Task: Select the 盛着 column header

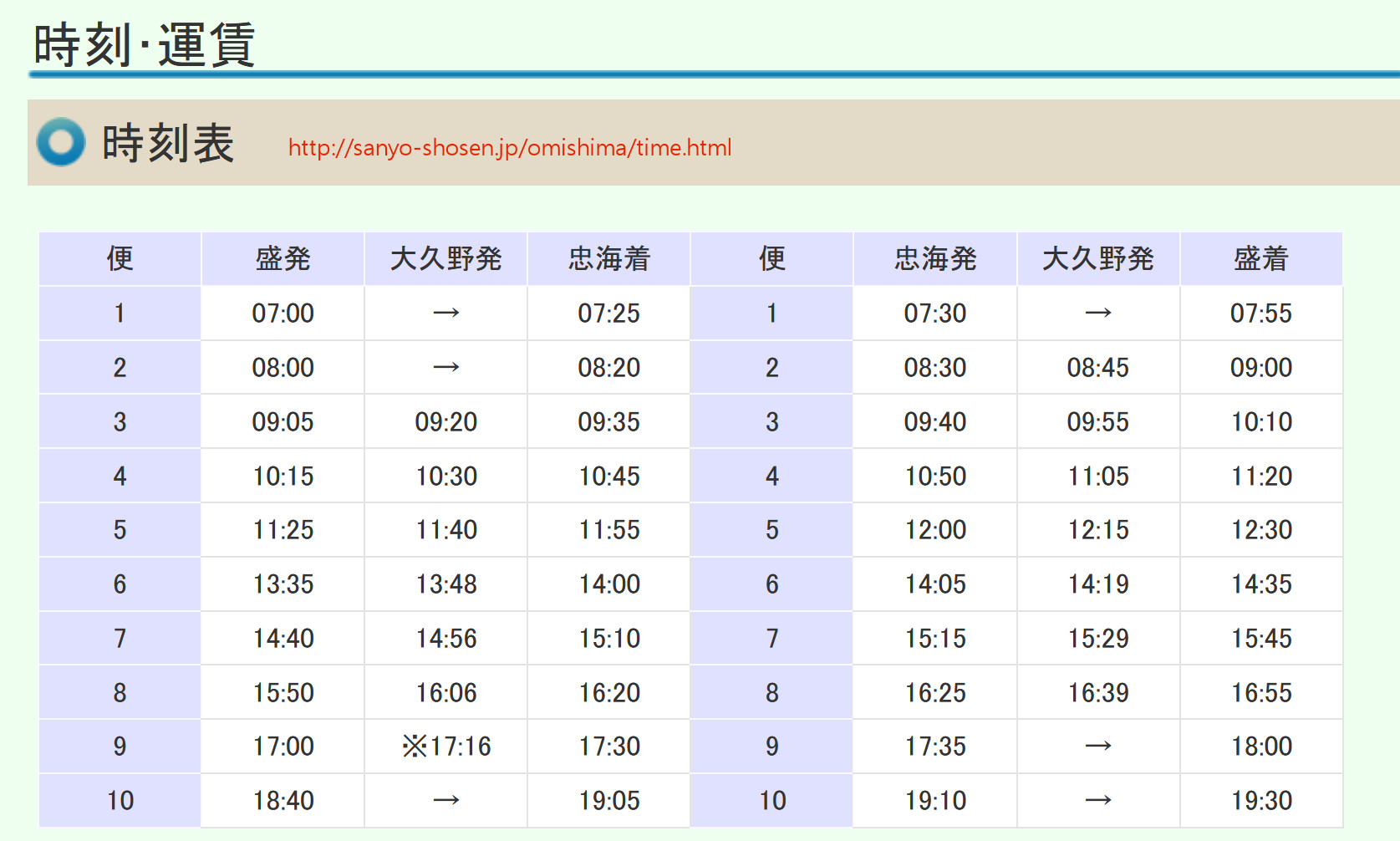Action: point(1261,258)
